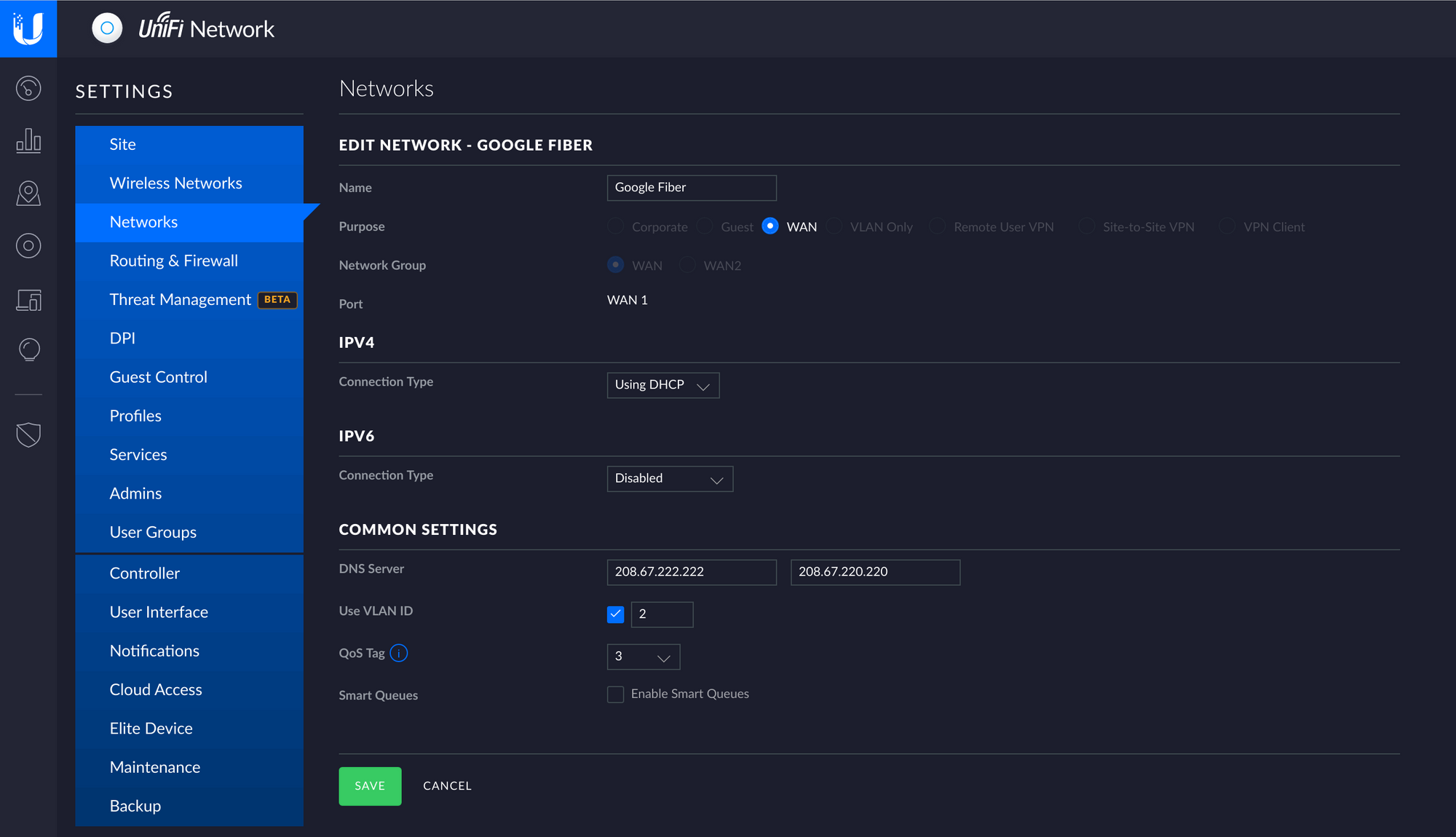Image resolution: width=1456 pixels, height=837 pixels.
Task: Open the Clients devices icon
Action: (28, 299)
